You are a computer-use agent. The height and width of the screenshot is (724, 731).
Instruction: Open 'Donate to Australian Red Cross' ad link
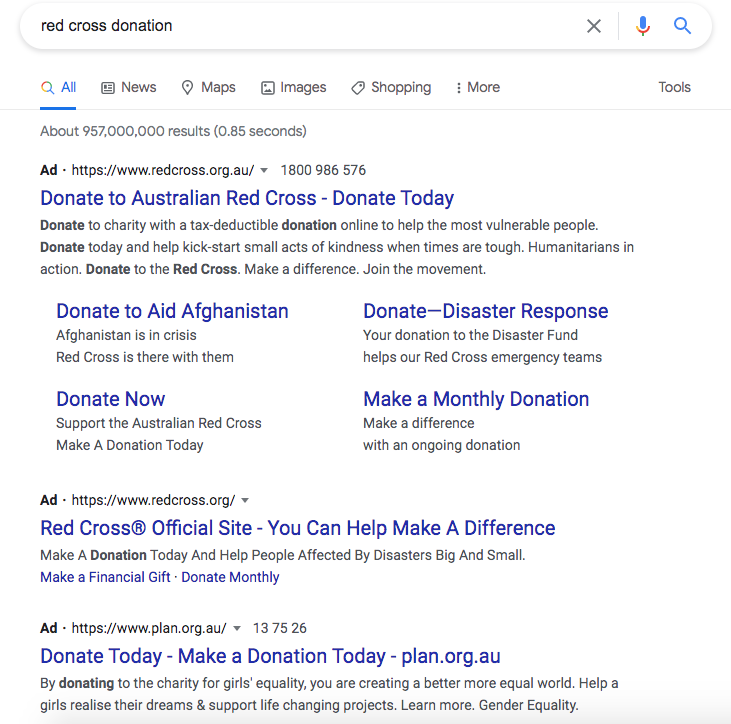click(247, 198)
